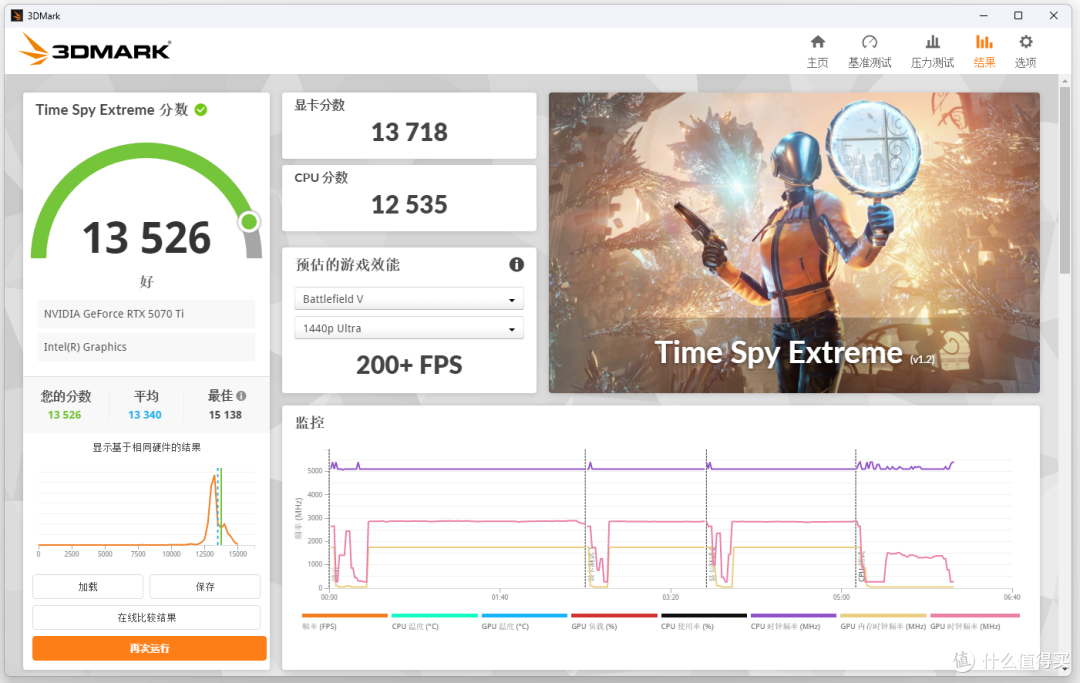Toggle CPU 时钟频率 purple legend item

tap(793, 622)
